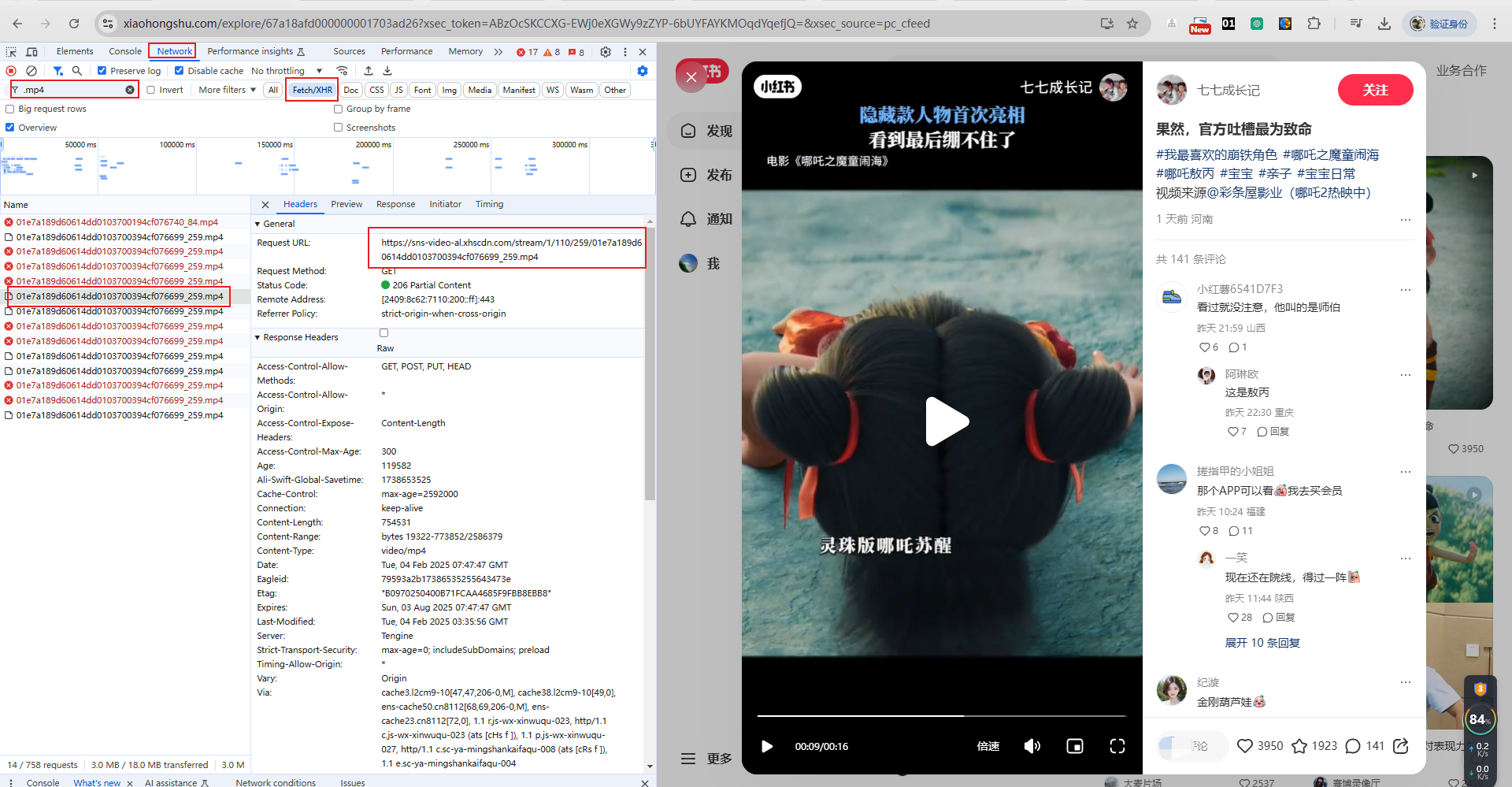
Task: Click the inspect element picker icon
Action: [11, 52]
